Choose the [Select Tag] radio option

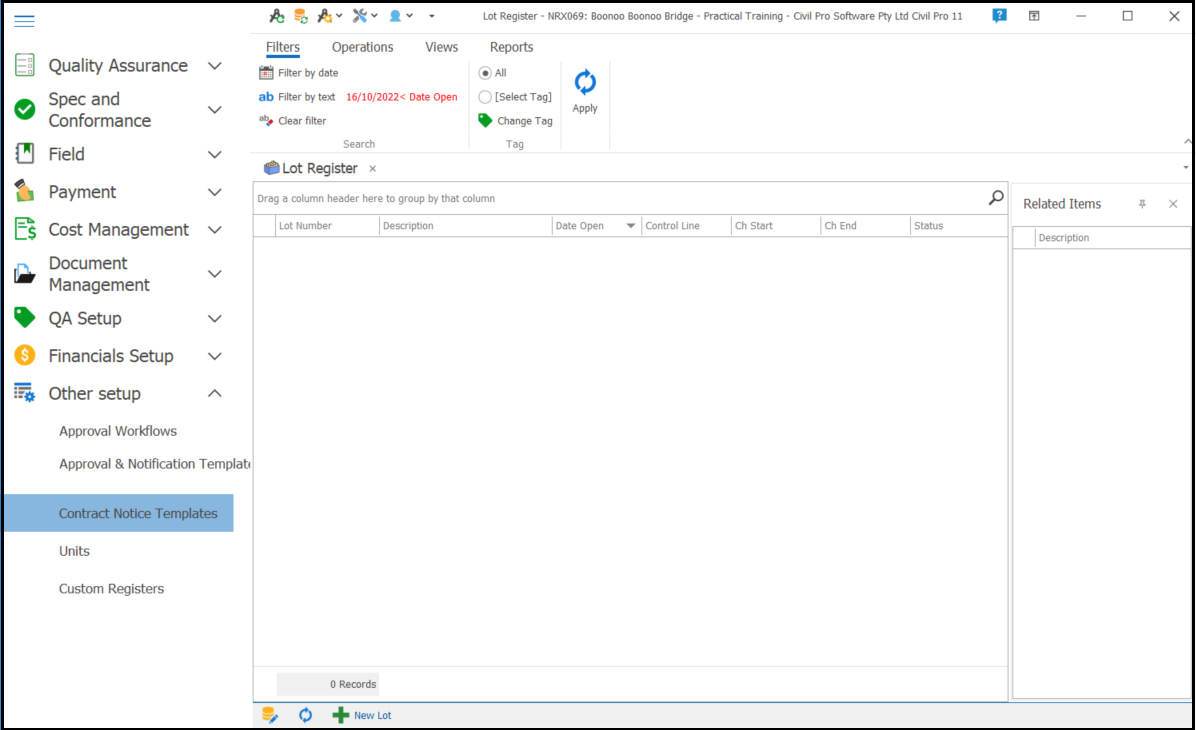coord(485,97)
